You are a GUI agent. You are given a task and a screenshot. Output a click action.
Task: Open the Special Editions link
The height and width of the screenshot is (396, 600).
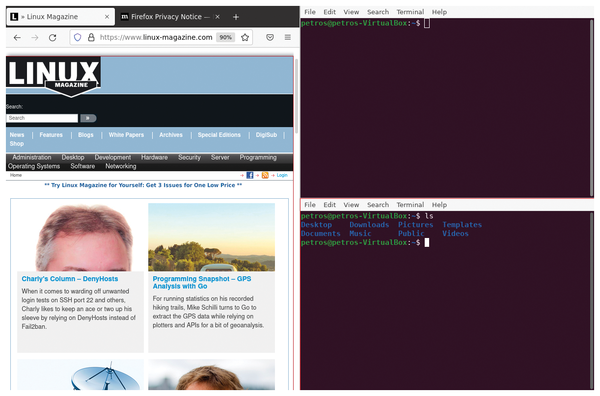tap(219, 135)
